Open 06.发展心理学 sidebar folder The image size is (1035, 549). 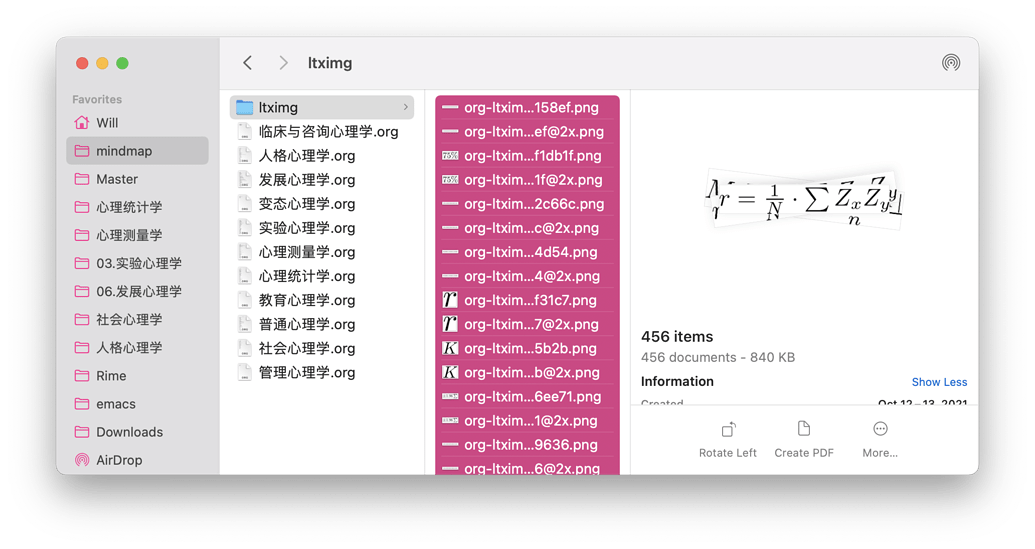(137, 291)
